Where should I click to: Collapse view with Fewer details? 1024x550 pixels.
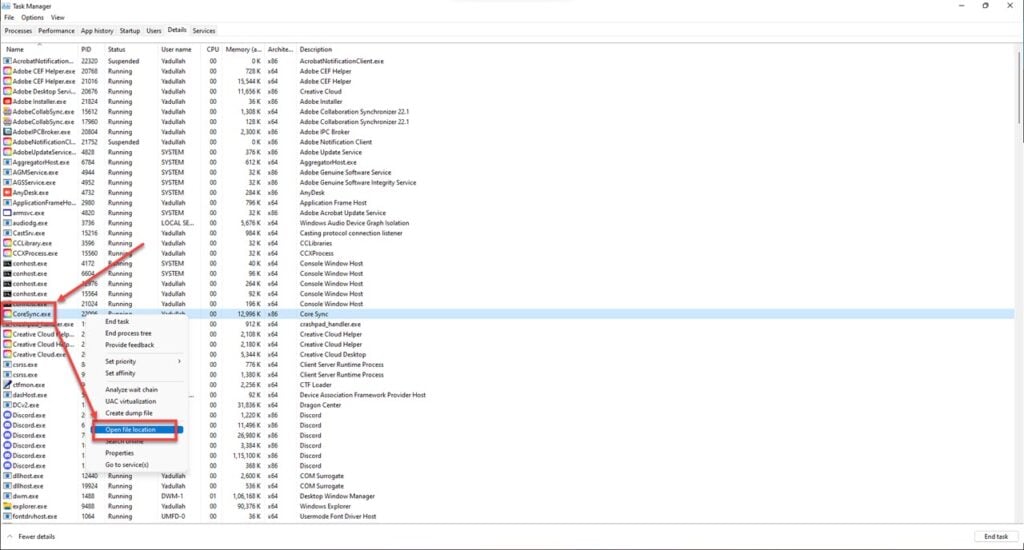tap(31, 537)
